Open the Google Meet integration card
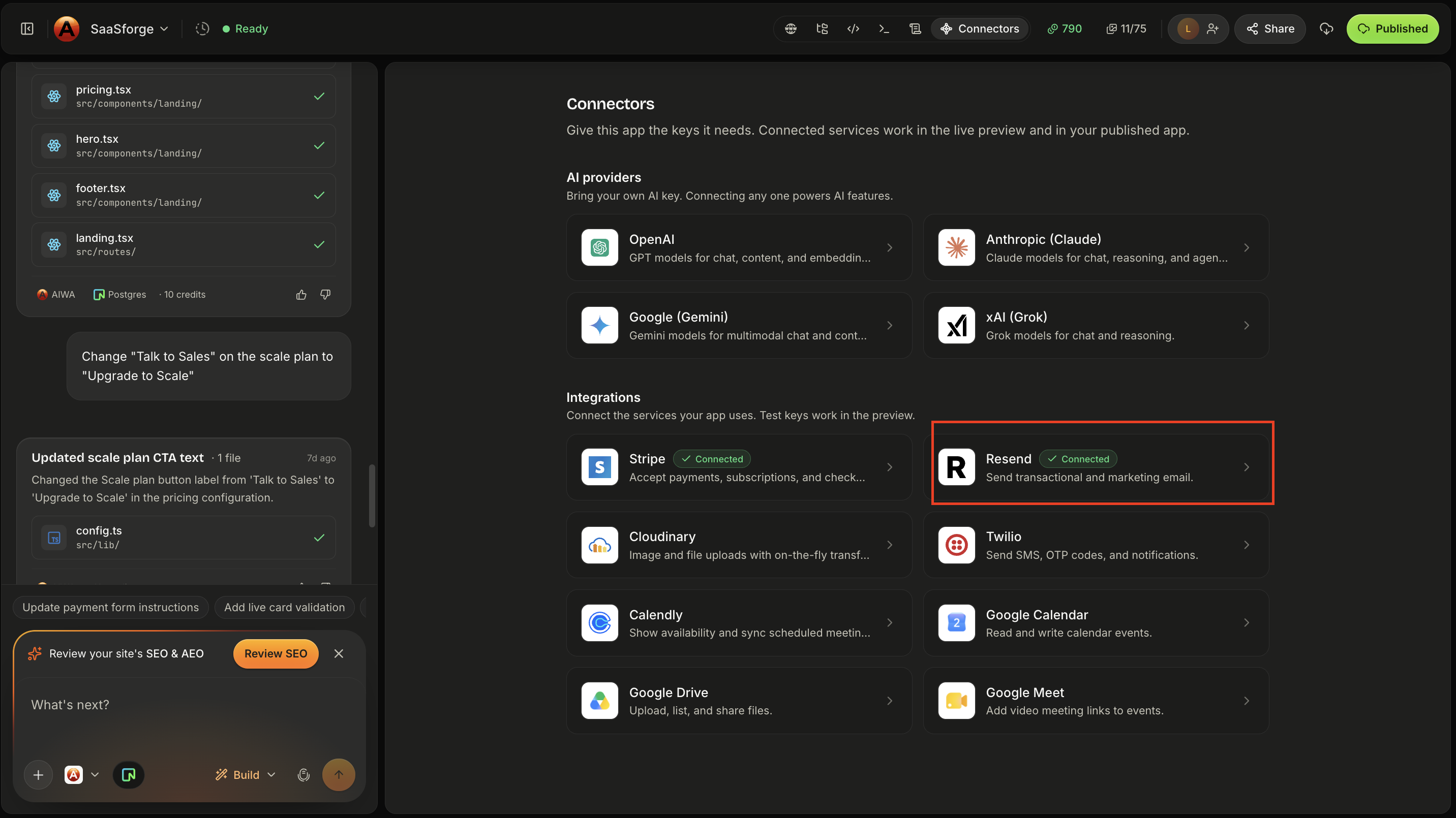The width and height of the screenshot is (1456, 818). [1096, 701]
